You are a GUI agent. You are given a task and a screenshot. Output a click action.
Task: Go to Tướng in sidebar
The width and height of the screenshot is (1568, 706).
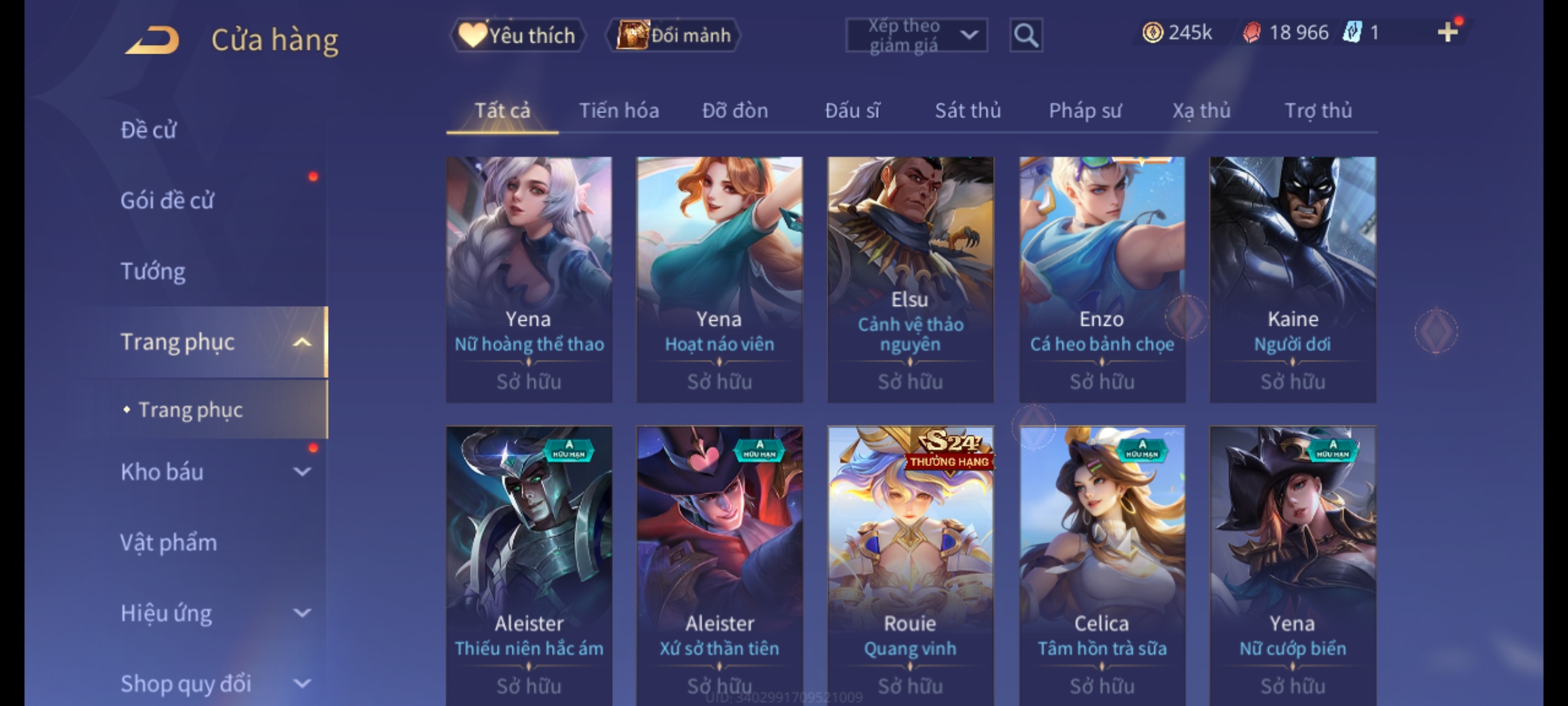tap(153, 271)
